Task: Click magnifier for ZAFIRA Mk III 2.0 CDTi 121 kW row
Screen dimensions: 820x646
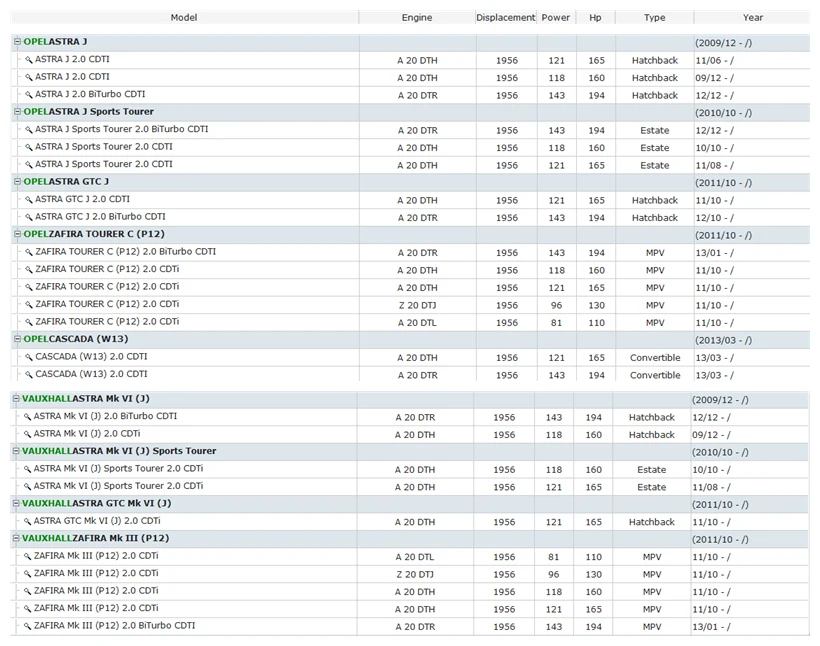Action: coord(27,609)
